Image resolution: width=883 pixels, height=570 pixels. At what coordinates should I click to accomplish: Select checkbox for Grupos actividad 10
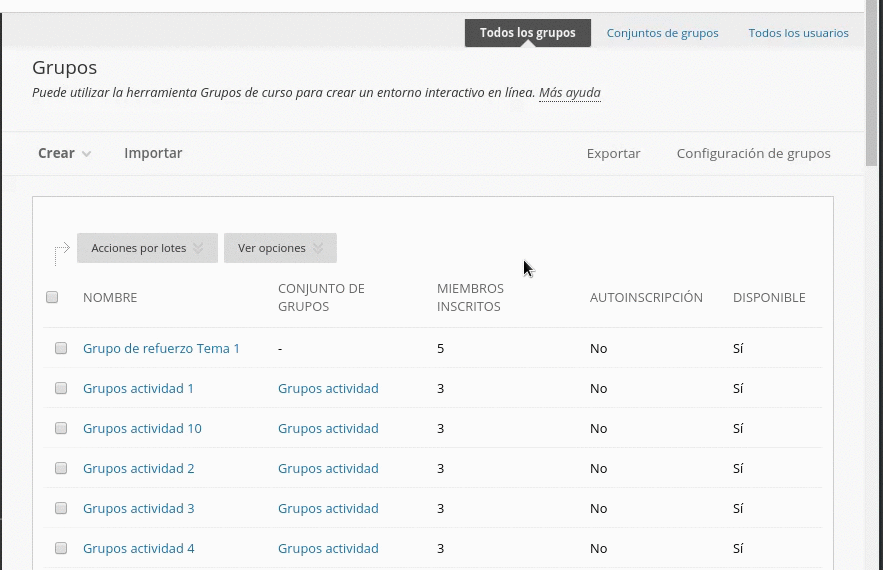[x=61, y=428]
